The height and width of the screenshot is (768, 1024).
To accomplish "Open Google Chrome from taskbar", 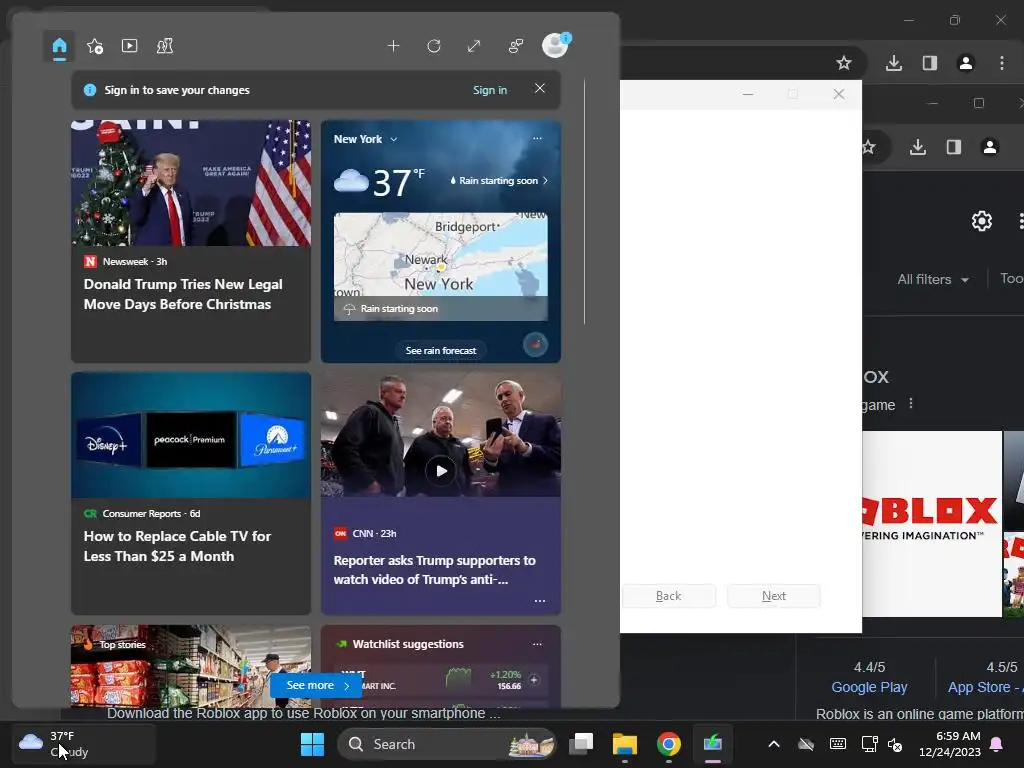I will pyautogui.click(x=669, y=744).
